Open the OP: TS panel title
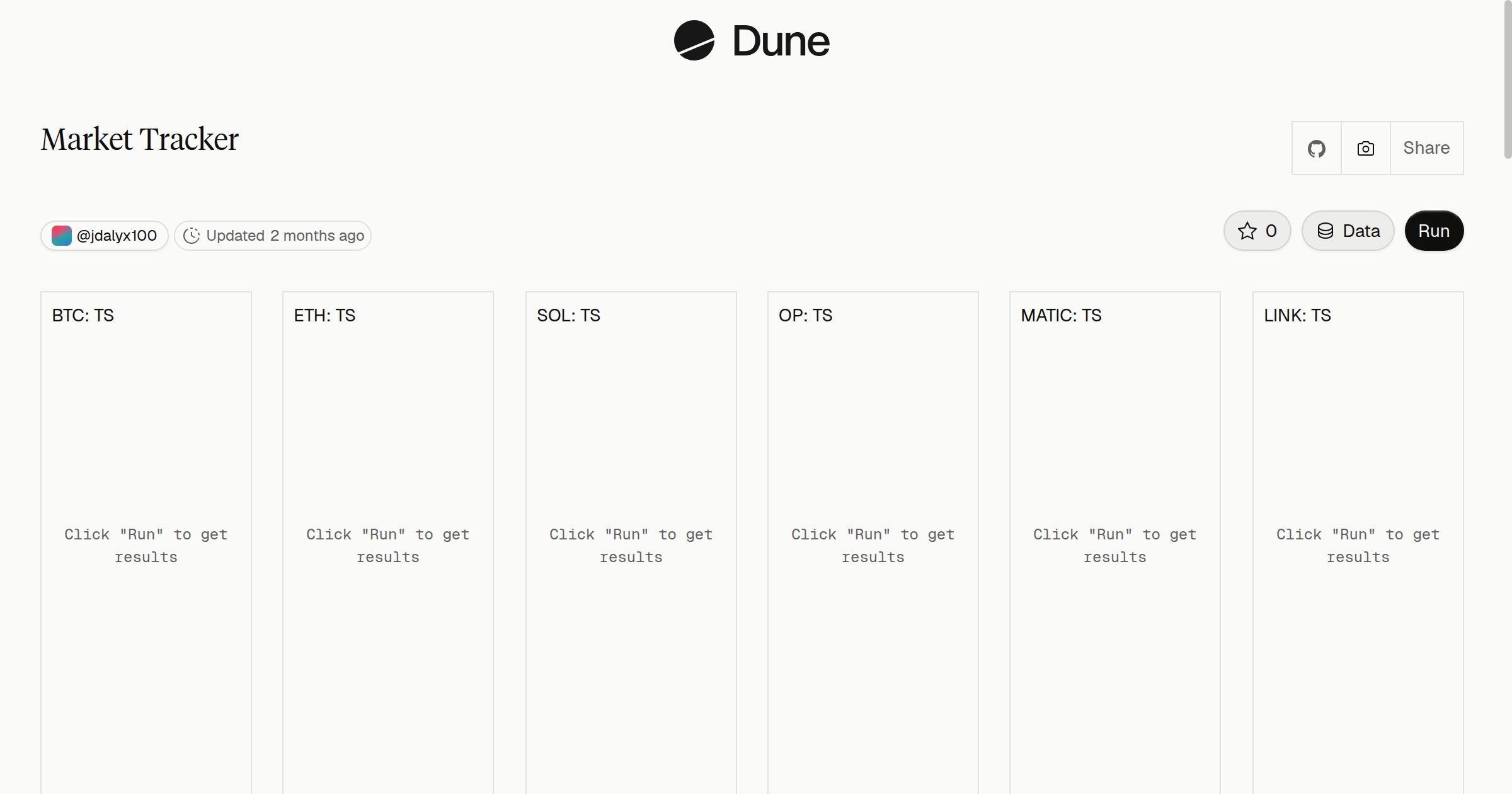 [805, 315]
